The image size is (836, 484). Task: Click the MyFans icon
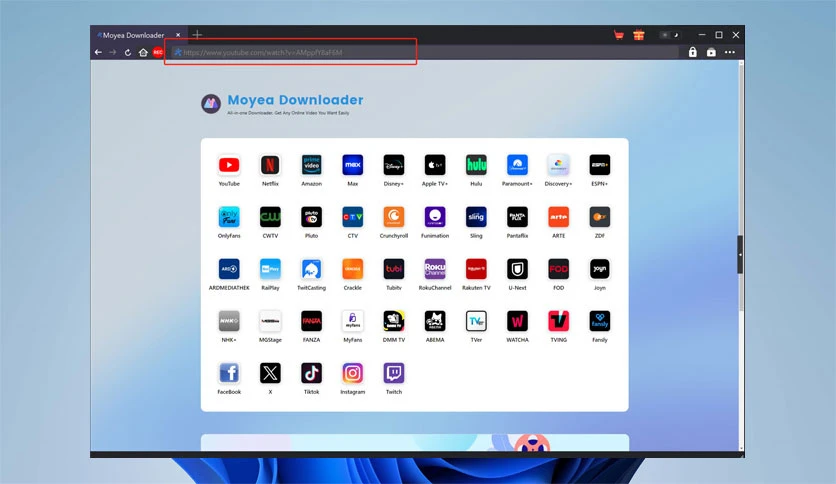pos(352,321)
